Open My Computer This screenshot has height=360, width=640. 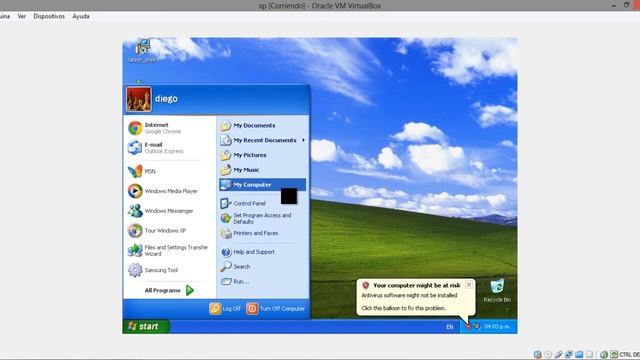click(x=262, y=184)
